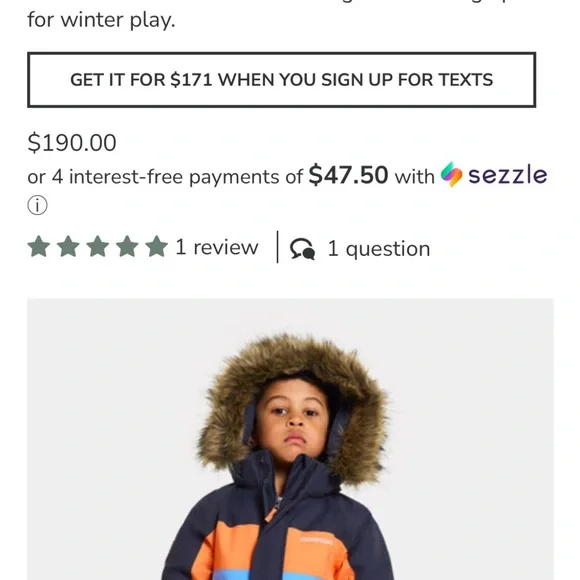Select the first rating star
Screen dimensions: 580x580
click(39, 246)
